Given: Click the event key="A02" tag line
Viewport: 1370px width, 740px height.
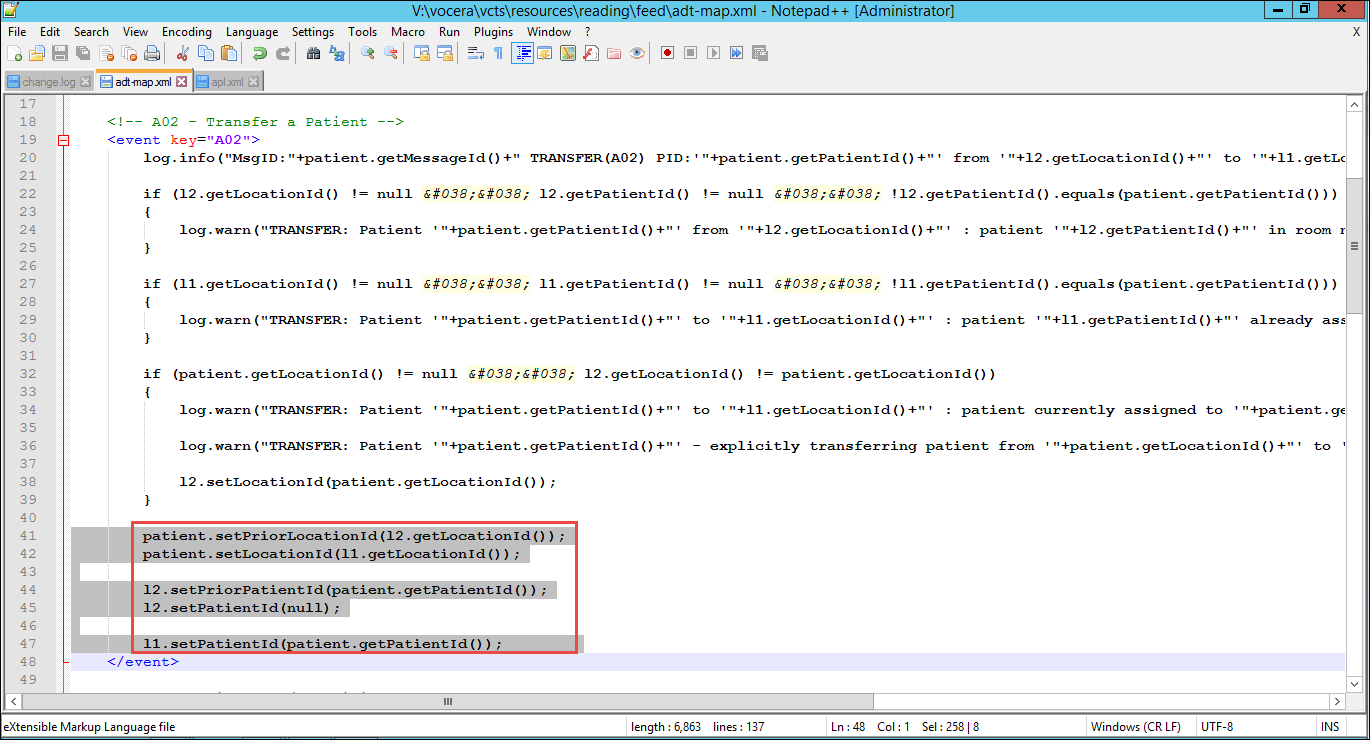Looking at the screenshot, I should pos(183,140).
